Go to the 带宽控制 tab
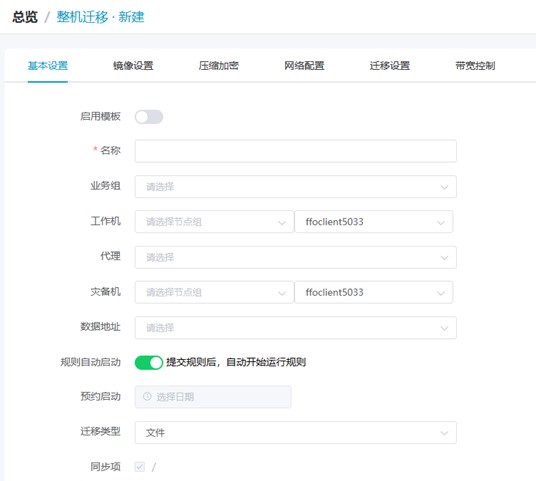This screenshot has width=536, height=481. [x=475, y=66]
